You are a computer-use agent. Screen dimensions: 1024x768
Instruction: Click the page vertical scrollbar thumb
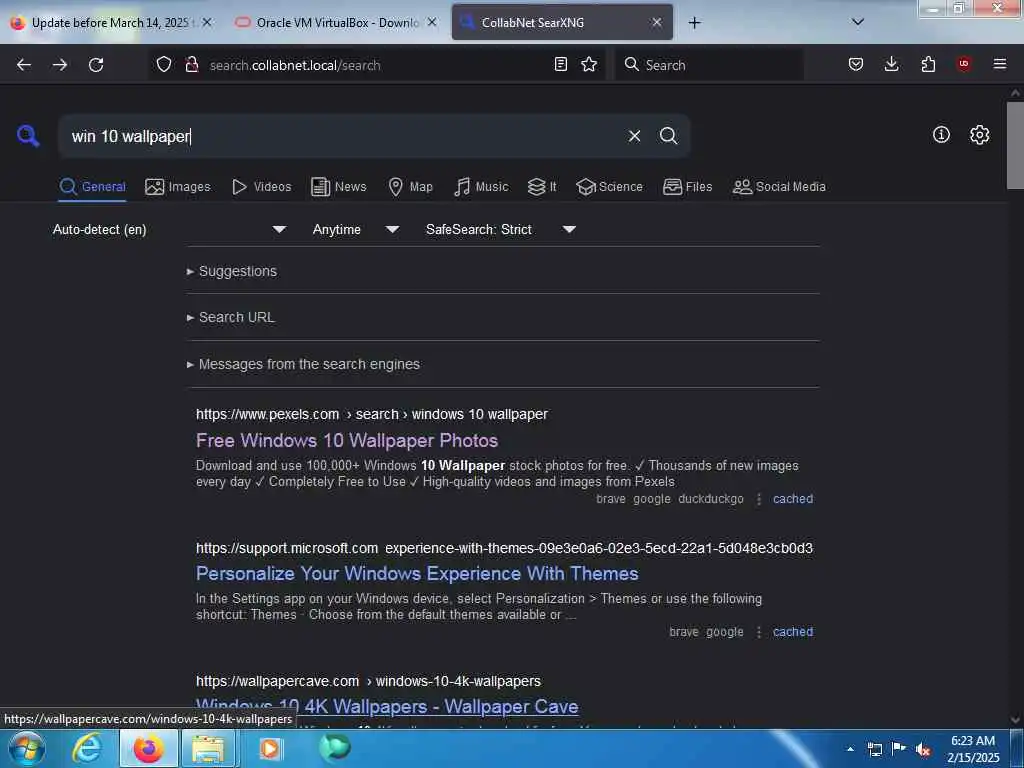pyautogui.click(x=1015, y=145)
